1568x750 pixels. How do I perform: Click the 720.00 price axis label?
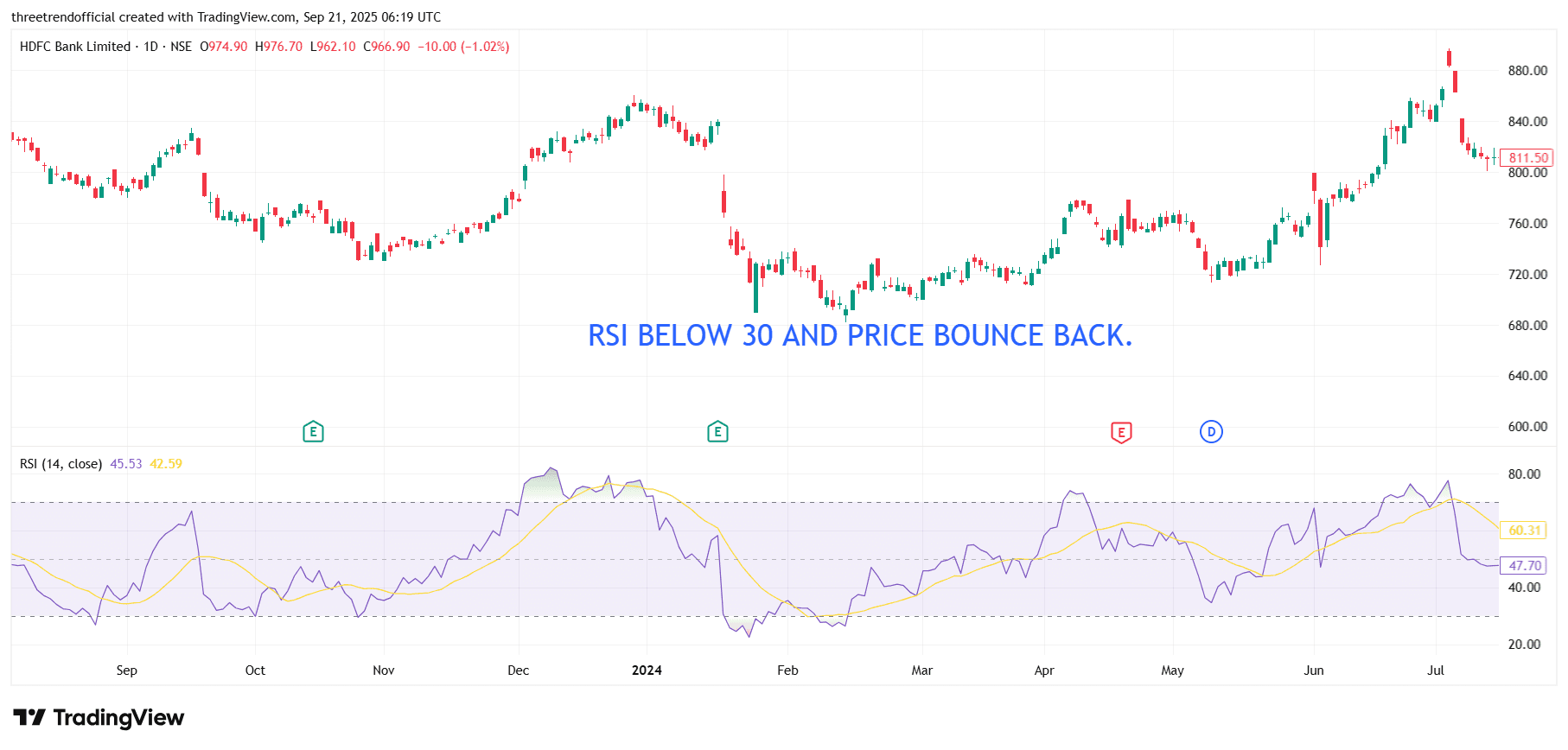1527,275
